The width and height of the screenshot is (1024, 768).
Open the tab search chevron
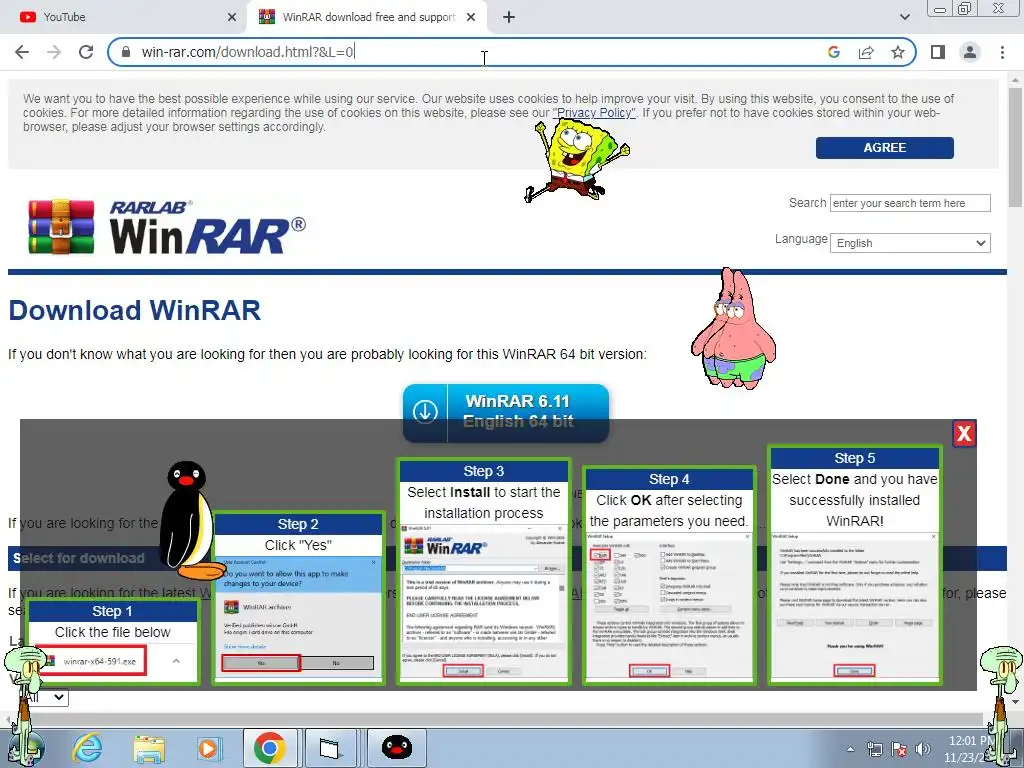(904, 17)
